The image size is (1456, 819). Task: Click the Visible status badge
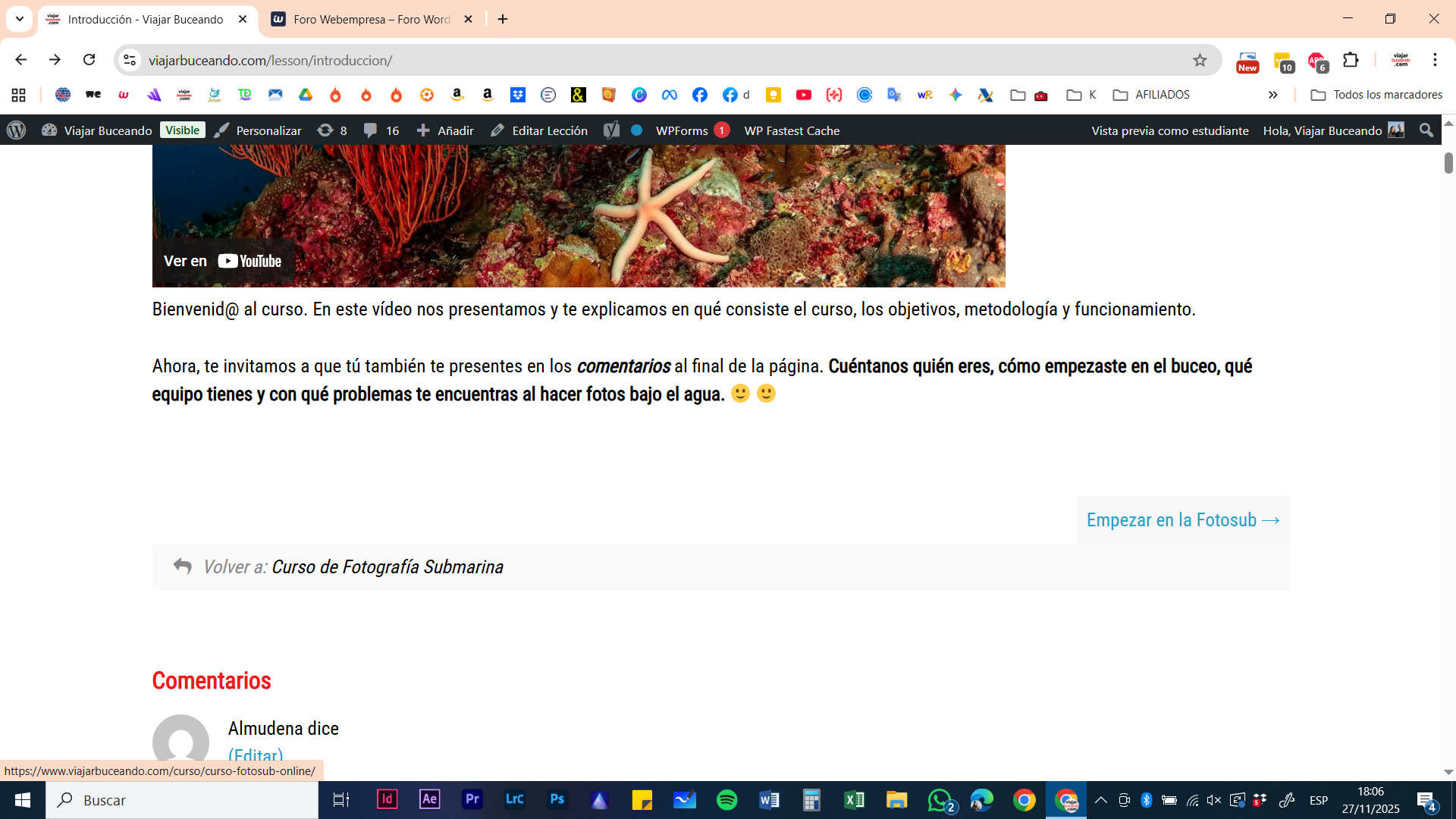coord(182,130)
